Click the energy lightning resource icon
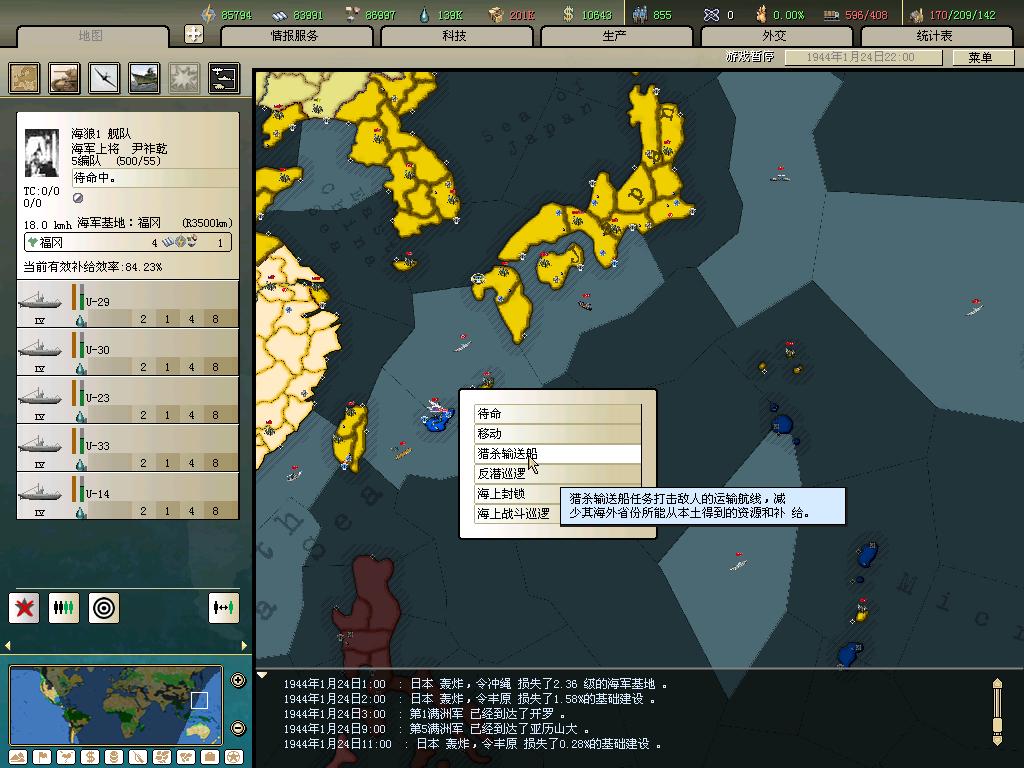The width and height of the screenshot is (1024, 768). [208, 14]
